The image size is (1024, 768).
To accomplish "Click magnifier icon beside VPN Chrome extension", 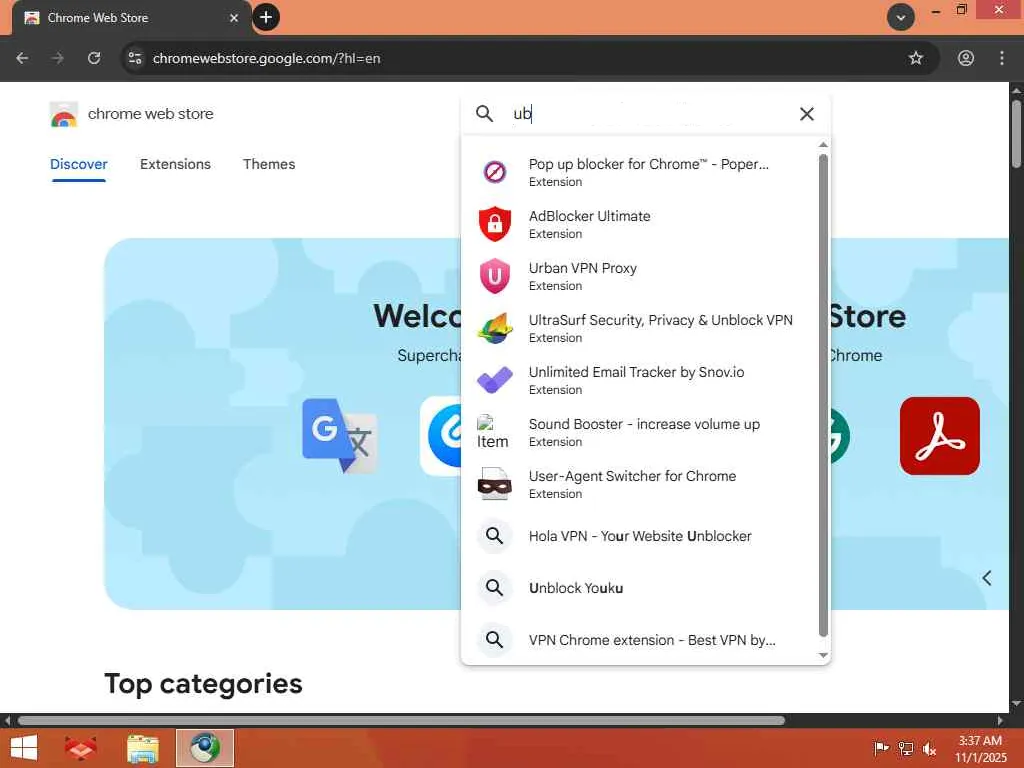I will tap(494, 640).
